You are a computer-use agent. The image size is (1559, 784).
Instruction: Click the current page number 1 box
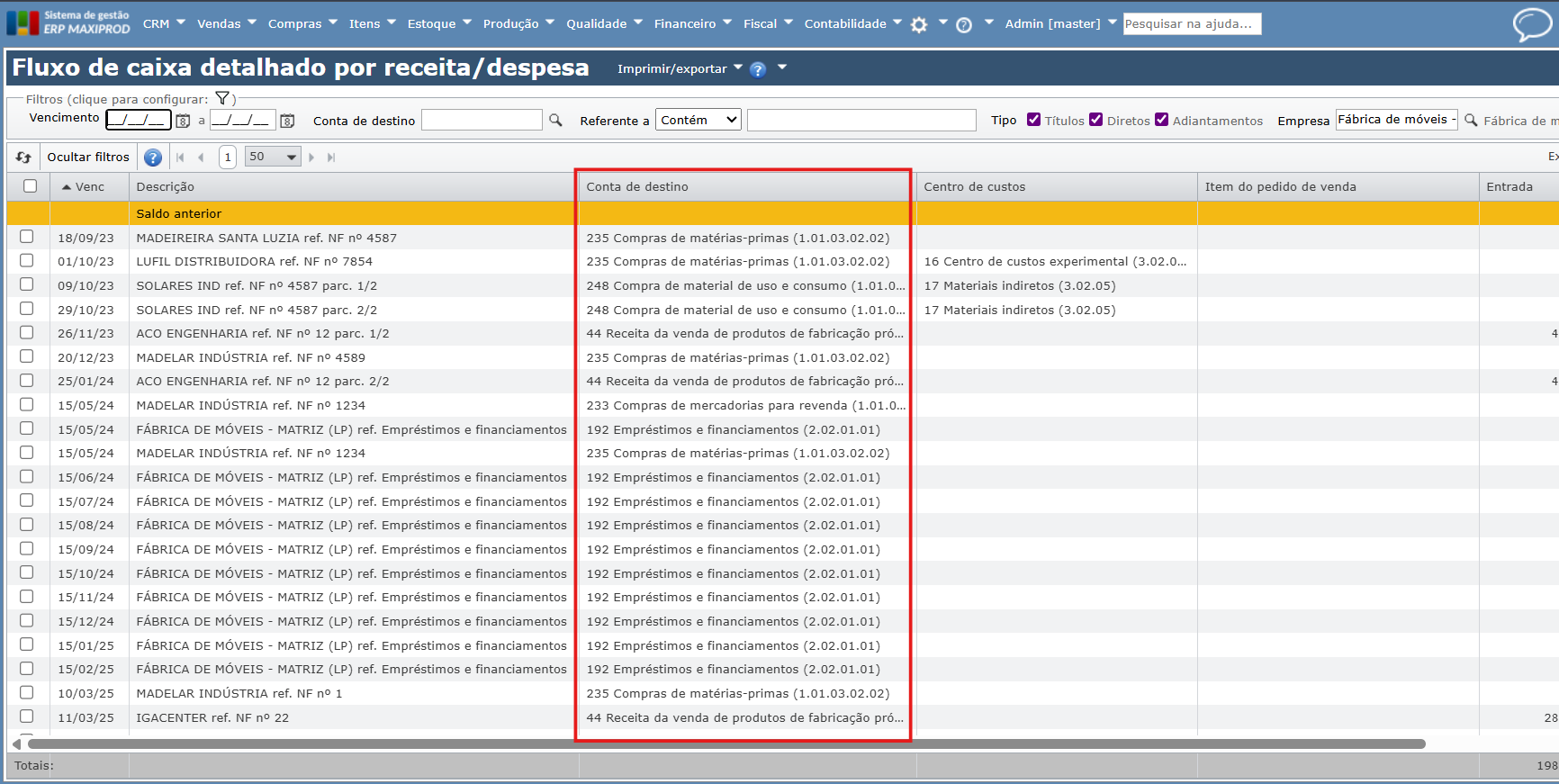tap(228, 157)
